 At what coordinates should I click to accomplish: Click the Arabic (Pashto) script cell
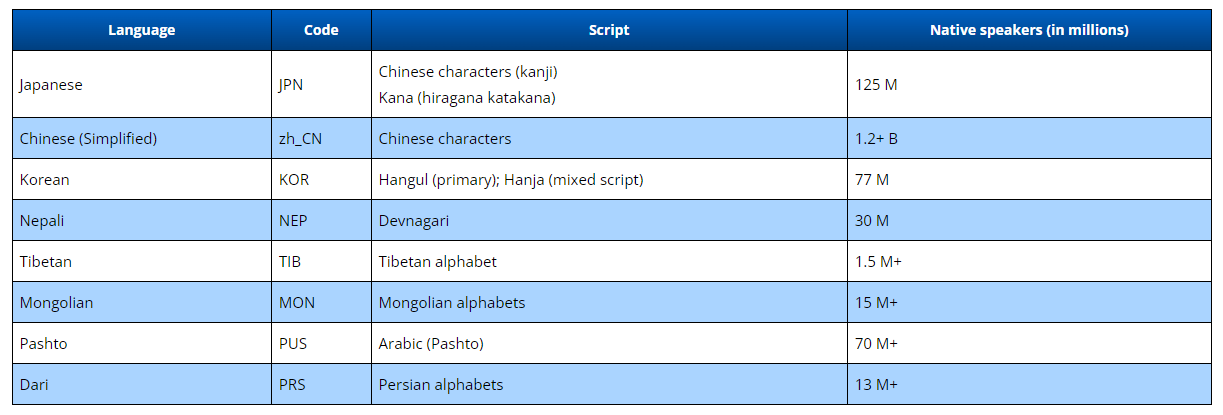coord(431,344)
